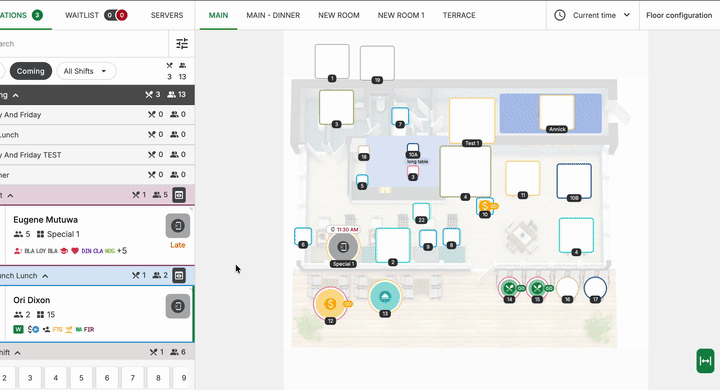Select large table 2 on floor plan
The image size is (720, 390).
[393, 245]
